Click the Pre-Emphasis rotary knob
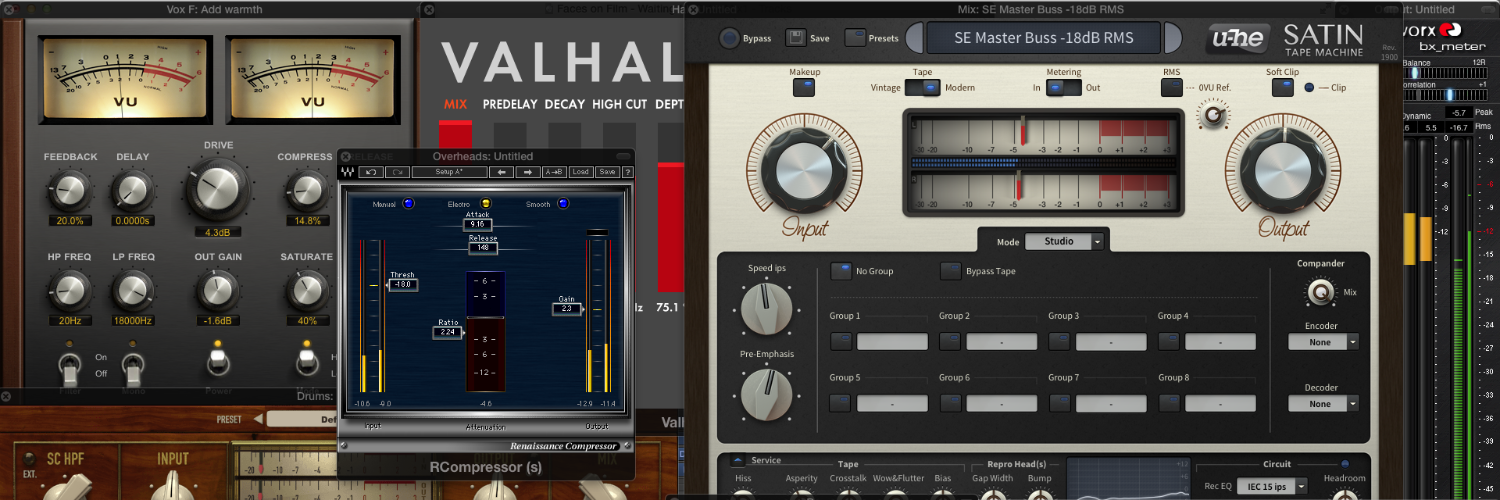 coord(767,393)
